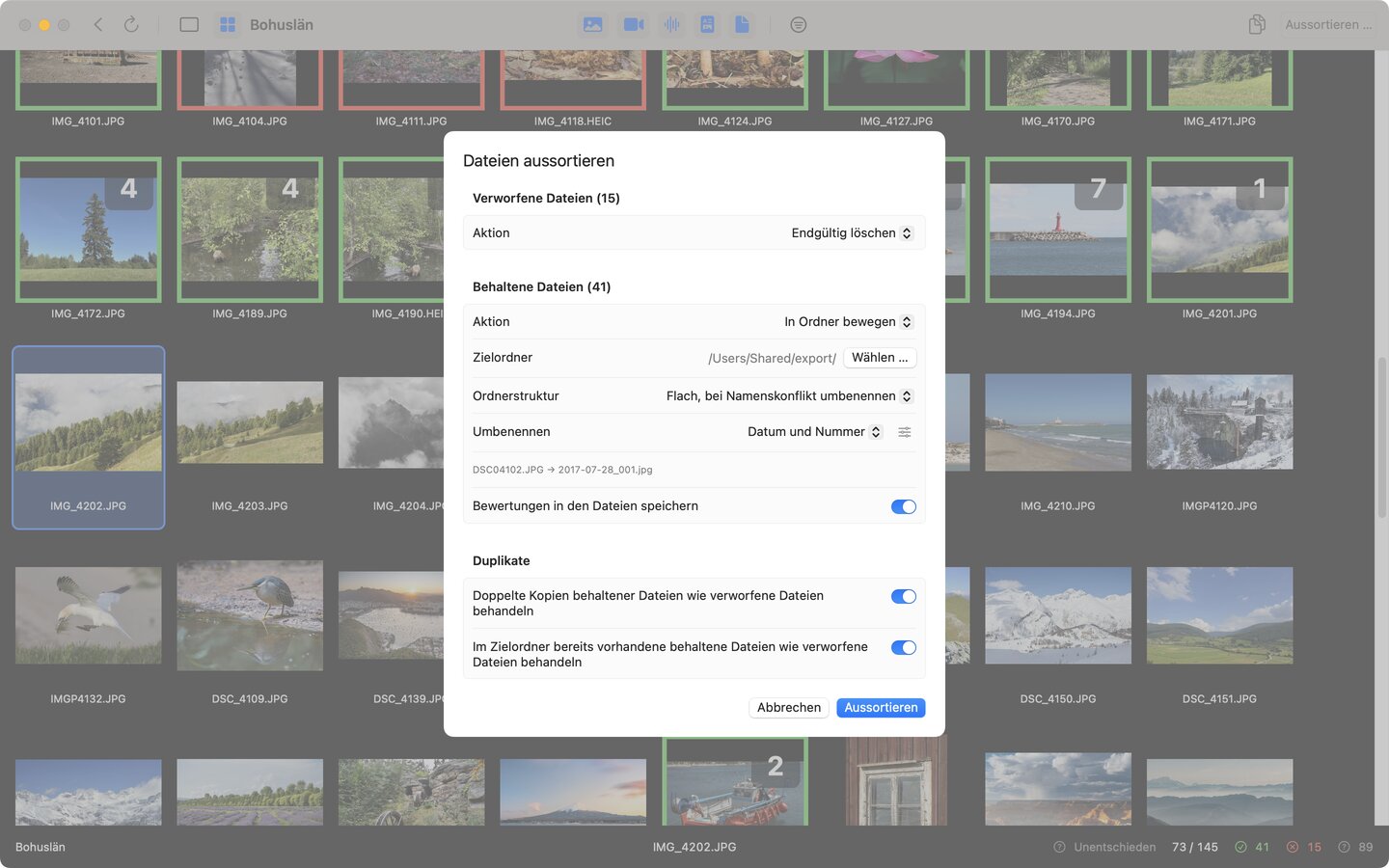Viewport: 1389px width, 868px height.
Task: Click the cull documents icon beside Aussortieren
Action: (1257, 24)
